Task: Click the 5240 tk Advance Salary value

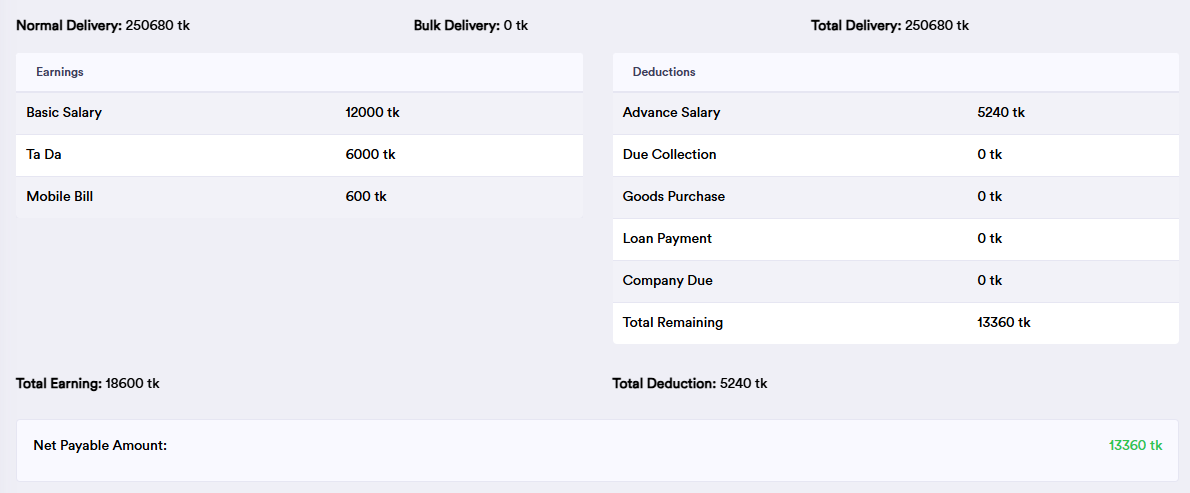Action: point(1001,113)
